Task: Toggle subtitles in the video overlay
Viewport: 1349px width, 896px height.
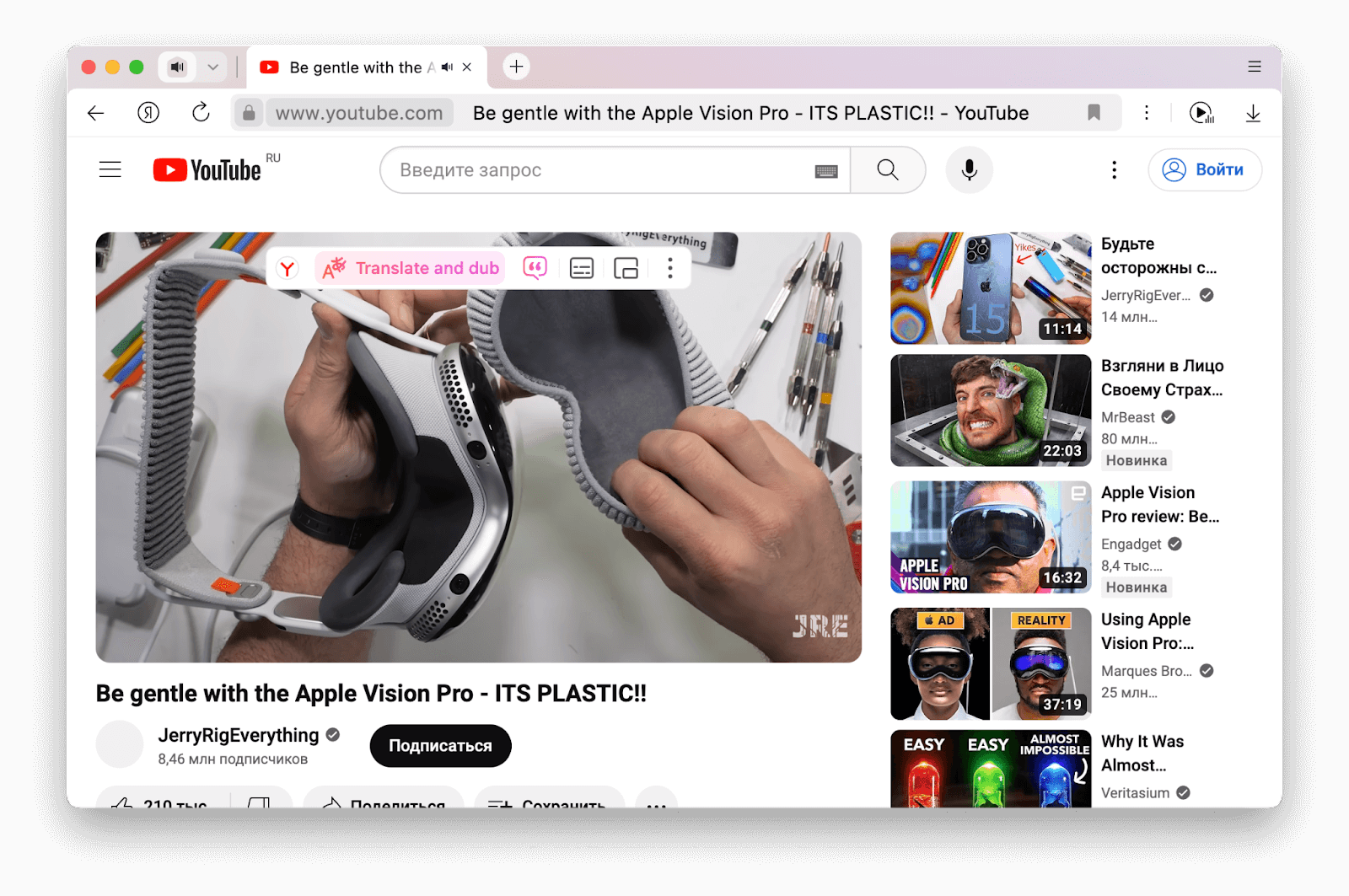Action: click(582, 268)
